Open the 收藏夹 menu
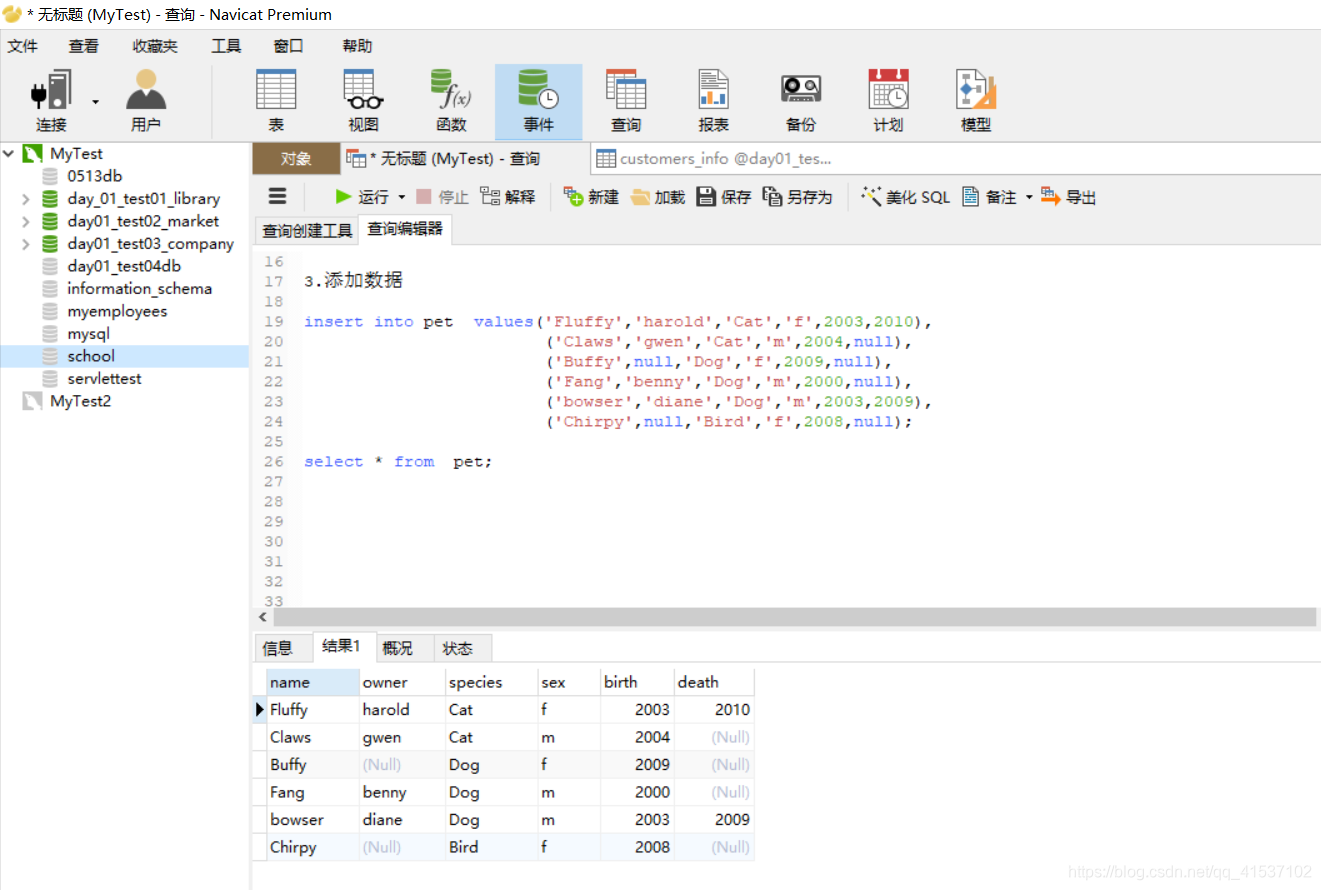The height and width of the screenshot is (890, 1321). click(155, 46)
